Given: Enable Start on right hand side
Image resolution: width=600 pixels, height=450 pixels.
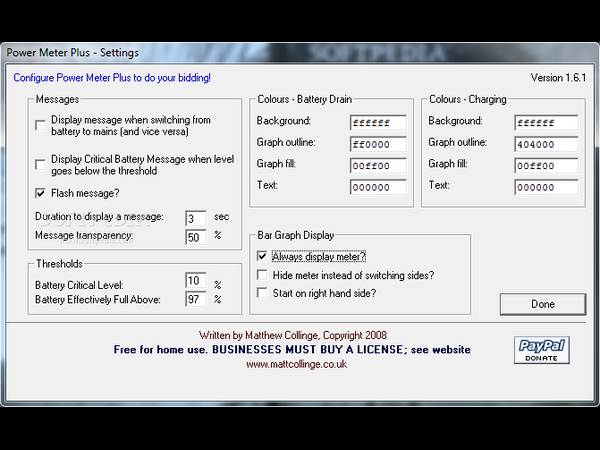Looking at the screenshot, I should pos(262,293).
